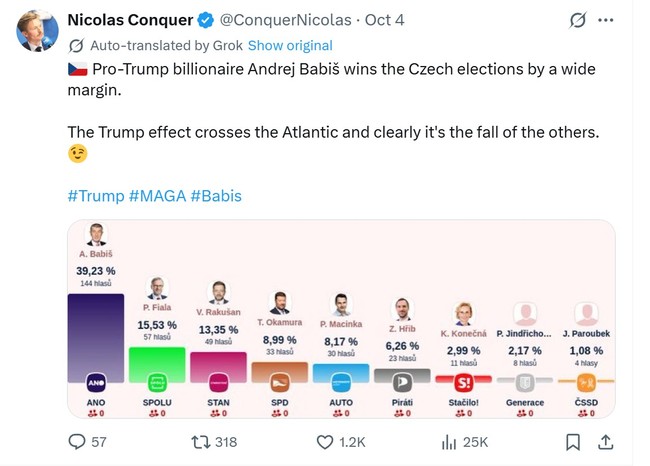Image resolution: width=650 pixels, height=466 pixels.
Task: Share the post via upload icon
Action: coord(605,441)
